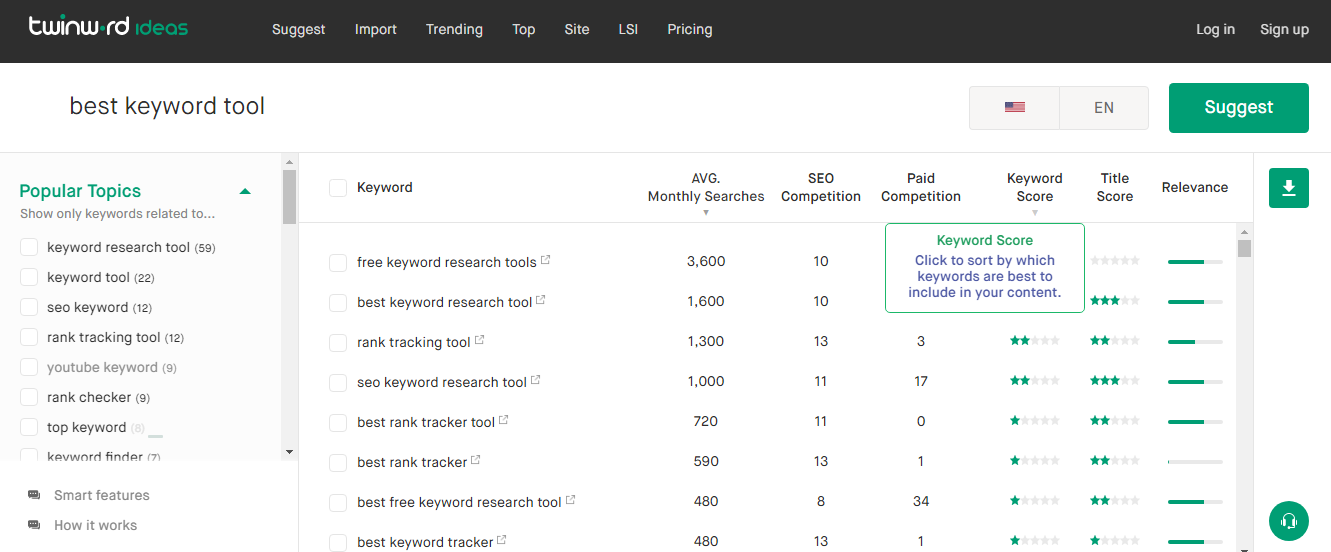
Task: Click the download results icon button
Action: pyautogui.click(x=1289, y=188)
